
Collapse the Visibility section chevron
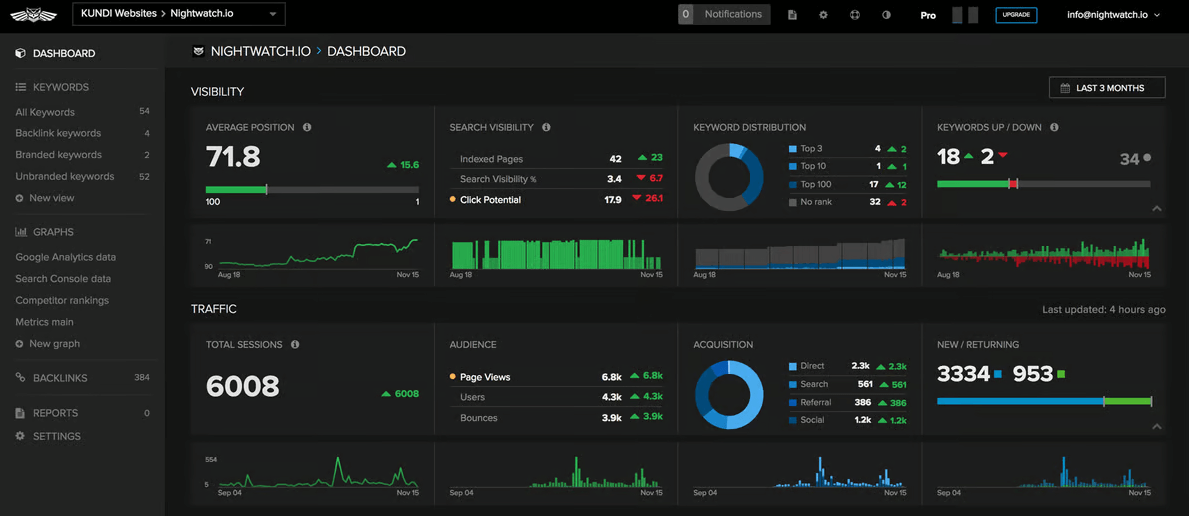click(x=1156, y=208)
